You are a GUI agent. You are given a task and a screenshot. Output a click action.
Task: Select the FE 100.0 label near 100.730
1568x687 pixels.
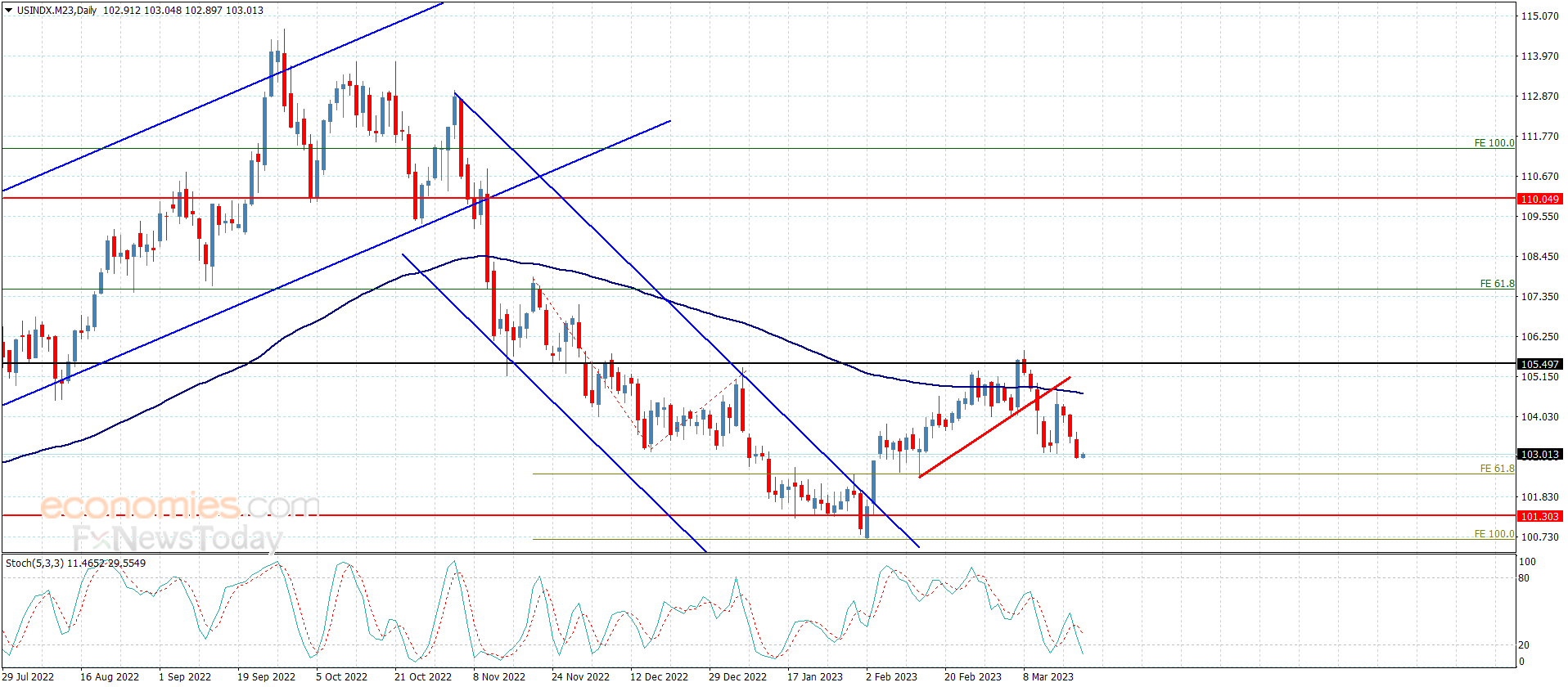coord(1494,534)
